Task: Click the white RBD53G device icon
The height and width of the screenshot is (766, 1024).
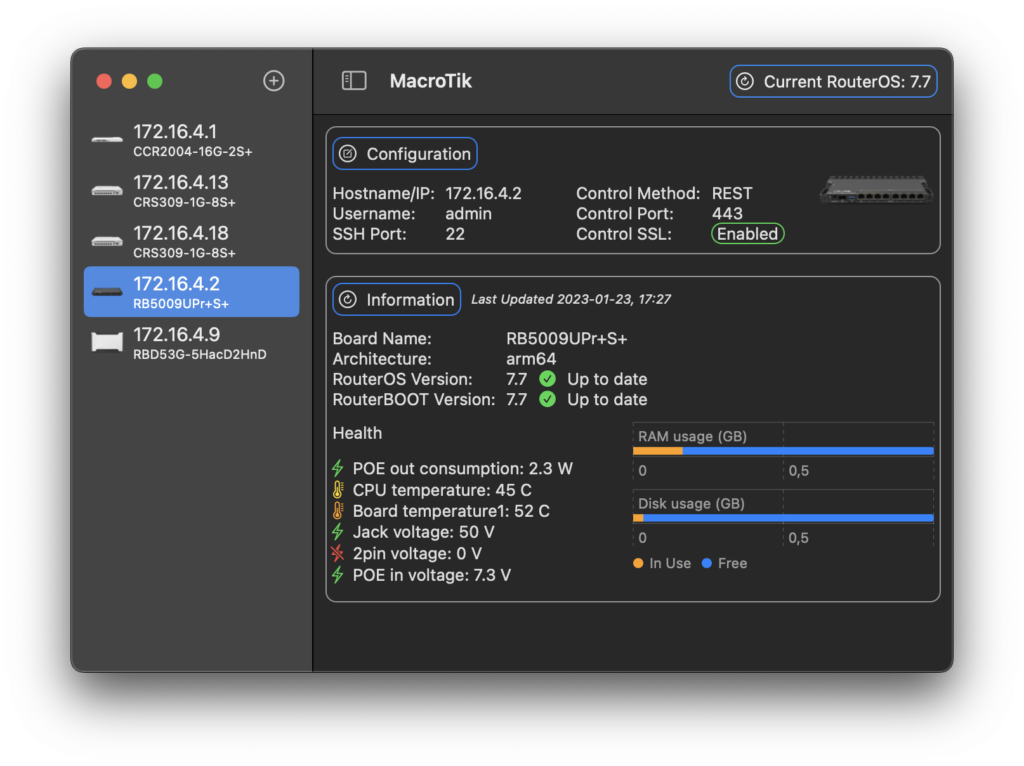Action: pyautogui.click(x=107, y=342)
